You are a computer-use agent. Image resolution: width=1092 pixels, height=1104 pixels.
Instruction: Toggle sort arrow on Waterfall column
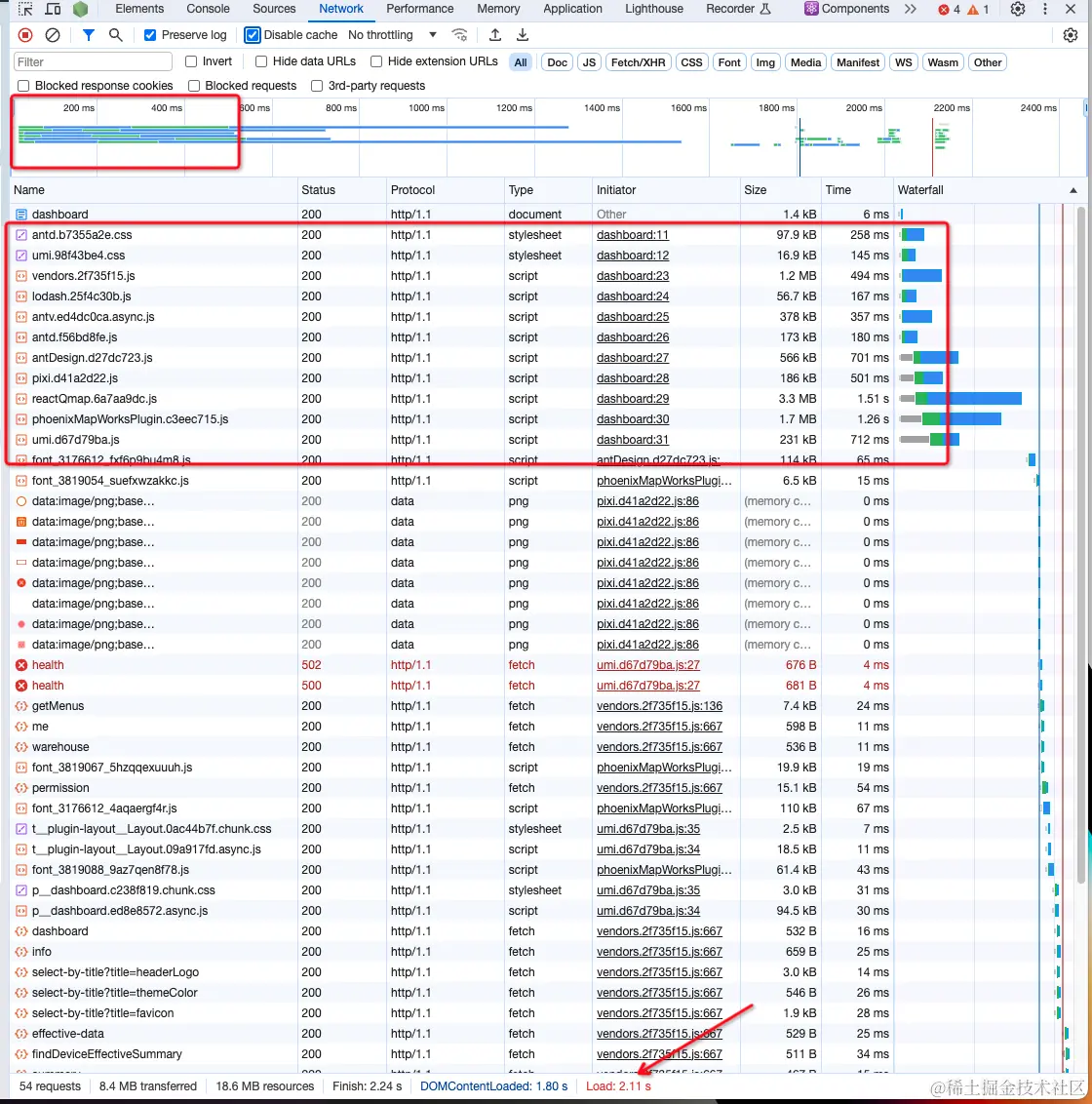click(x=1073, y=190)
